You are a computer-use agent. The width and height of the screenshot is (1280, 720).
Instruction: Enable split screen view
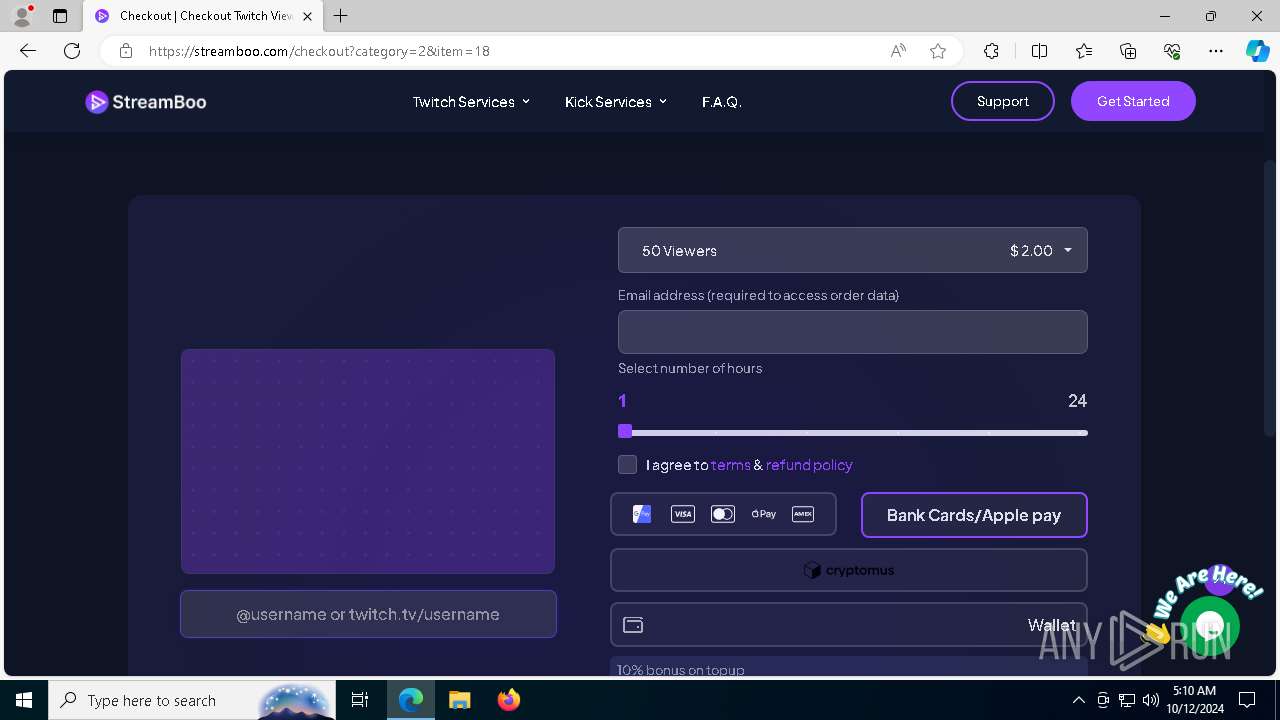1039,51
